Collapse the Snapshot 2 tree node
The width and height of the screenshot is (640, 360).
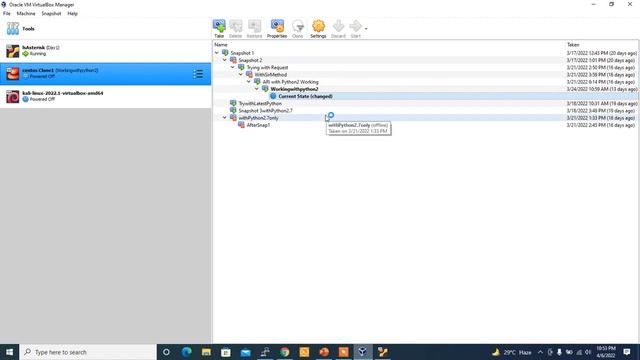224,60
